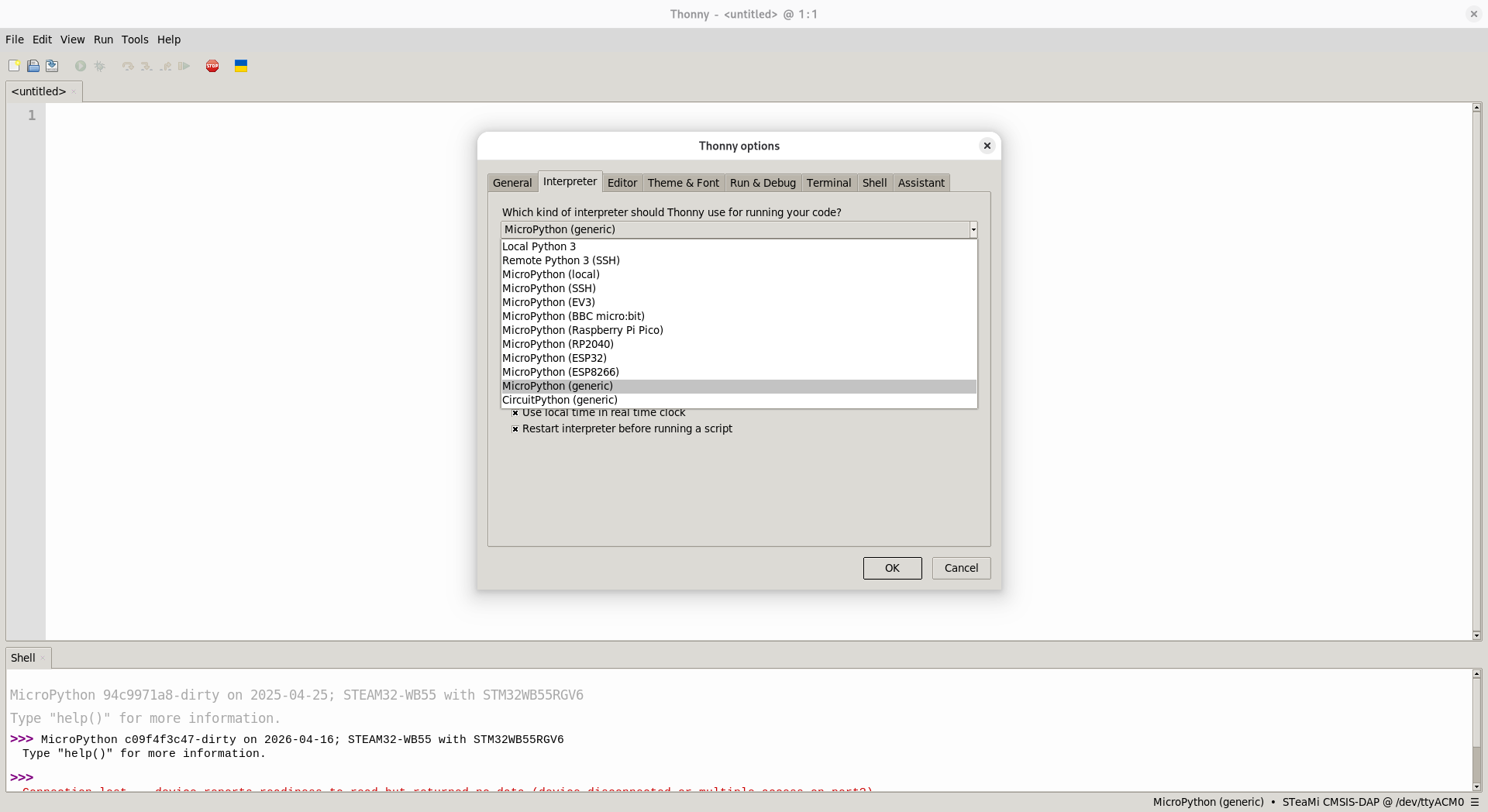Choose MicroPython (EV3) option
Viewport: 1488px width, 812px height.
coord(739,302)
